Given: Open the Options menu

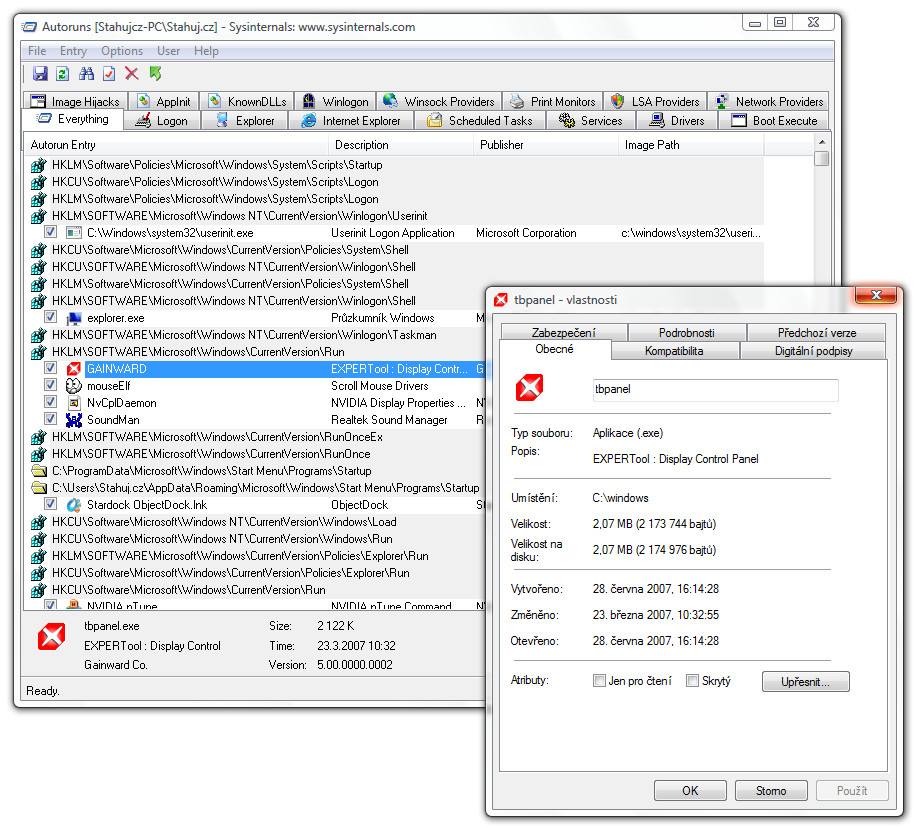Looking at the screenshot, I should click(122, 51).
